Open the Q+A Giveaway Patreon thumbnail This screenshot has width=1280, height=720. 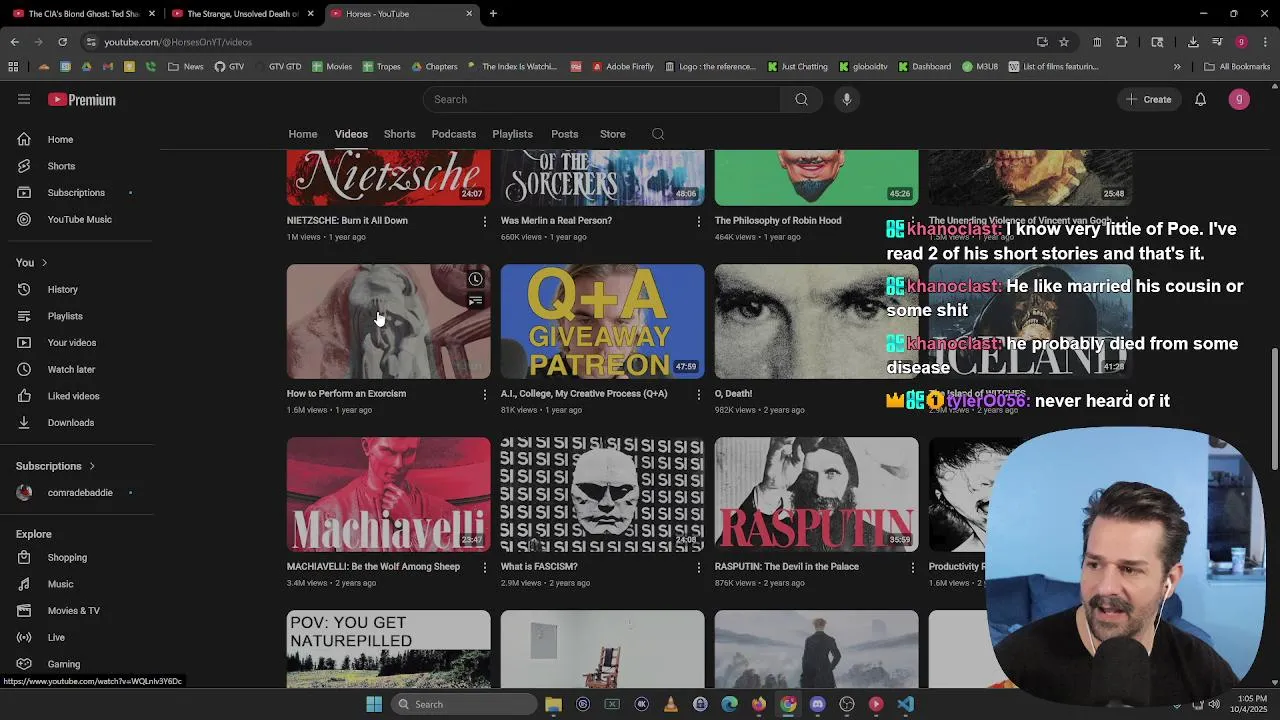click(602, 321)
